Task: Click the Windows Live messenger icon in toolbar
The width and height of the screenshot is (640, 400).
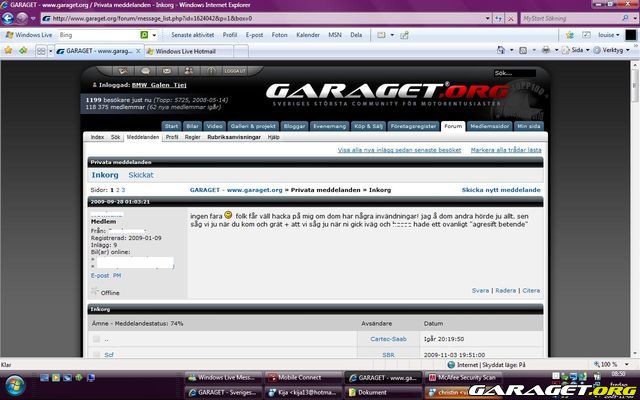Action: [570, 35]
